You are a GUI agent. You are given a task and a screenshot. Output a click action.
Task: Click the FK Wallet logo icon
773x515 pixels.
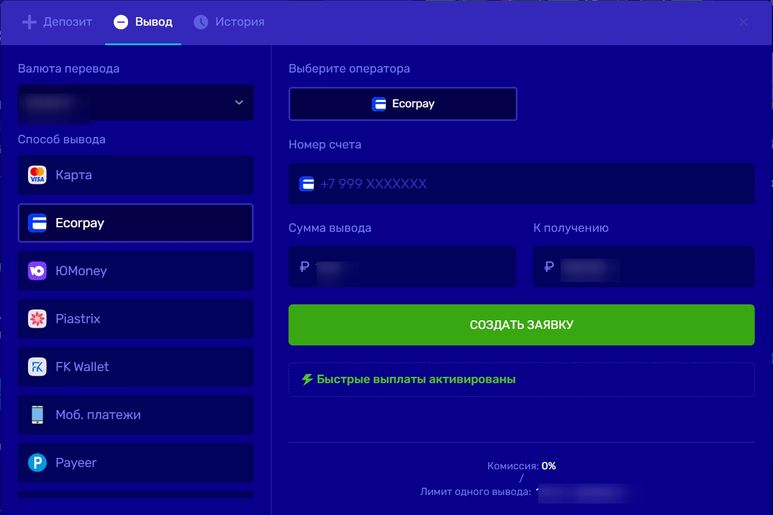[x=37, y=367]
